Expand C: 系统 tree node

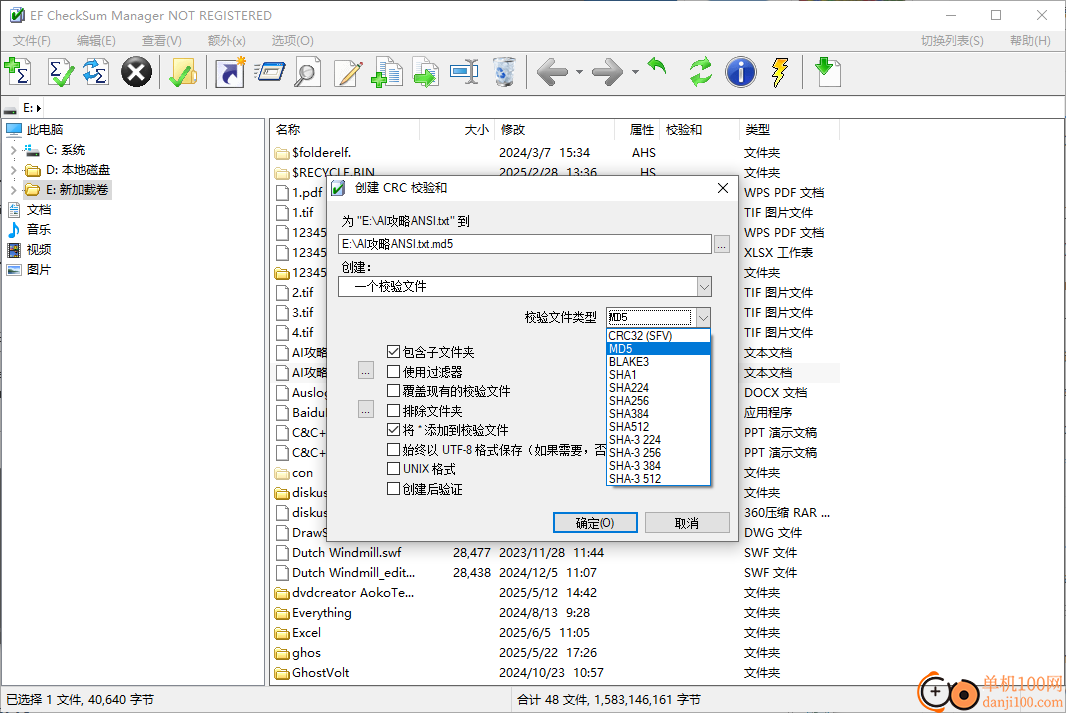click(14, 150)
